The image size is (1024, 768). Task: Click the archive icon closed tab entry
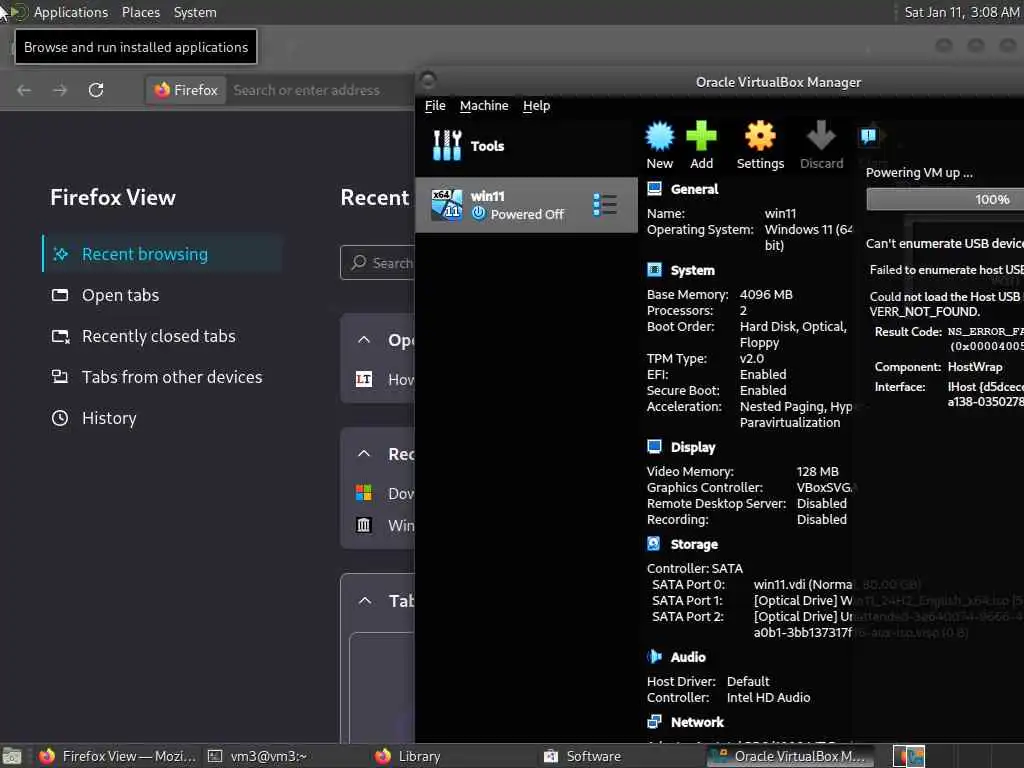pyautogui.click(x=384, y=525)
